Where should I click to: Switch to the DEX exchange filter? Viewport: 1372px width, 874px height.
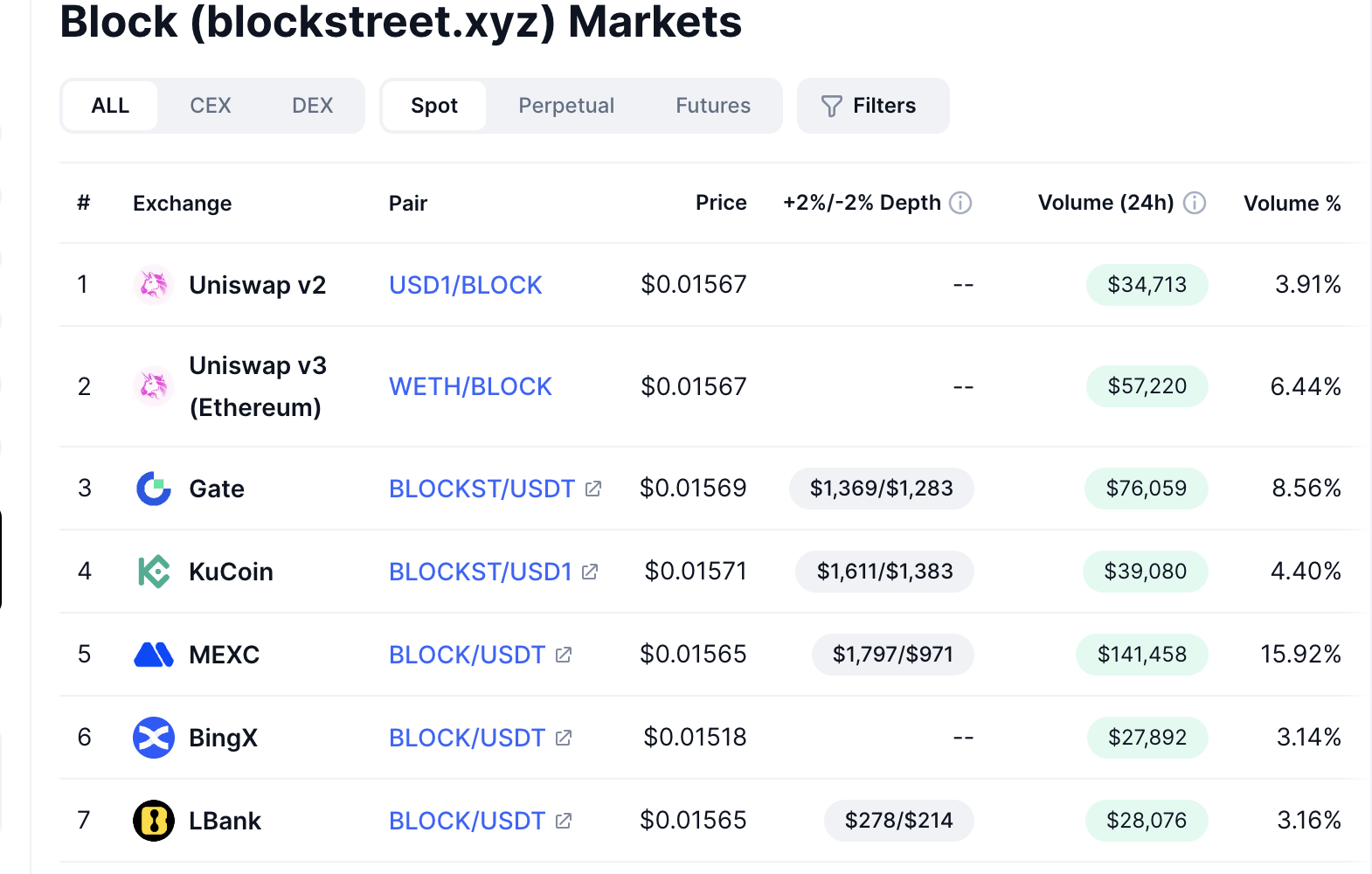(x=312, y=106)
